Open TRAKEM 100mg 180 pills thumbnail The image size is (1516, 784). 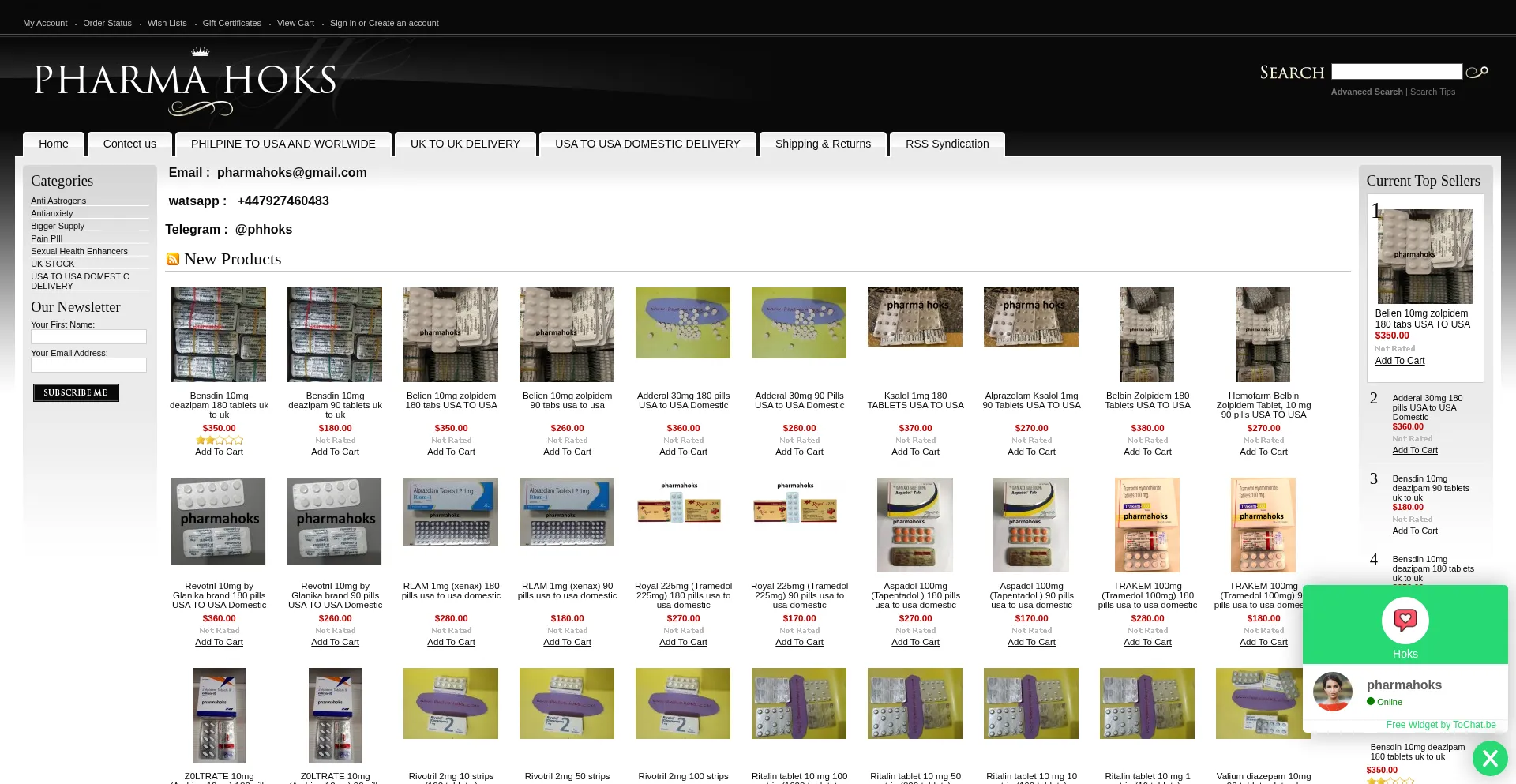pyautogui.click(x=1147, y=525)
